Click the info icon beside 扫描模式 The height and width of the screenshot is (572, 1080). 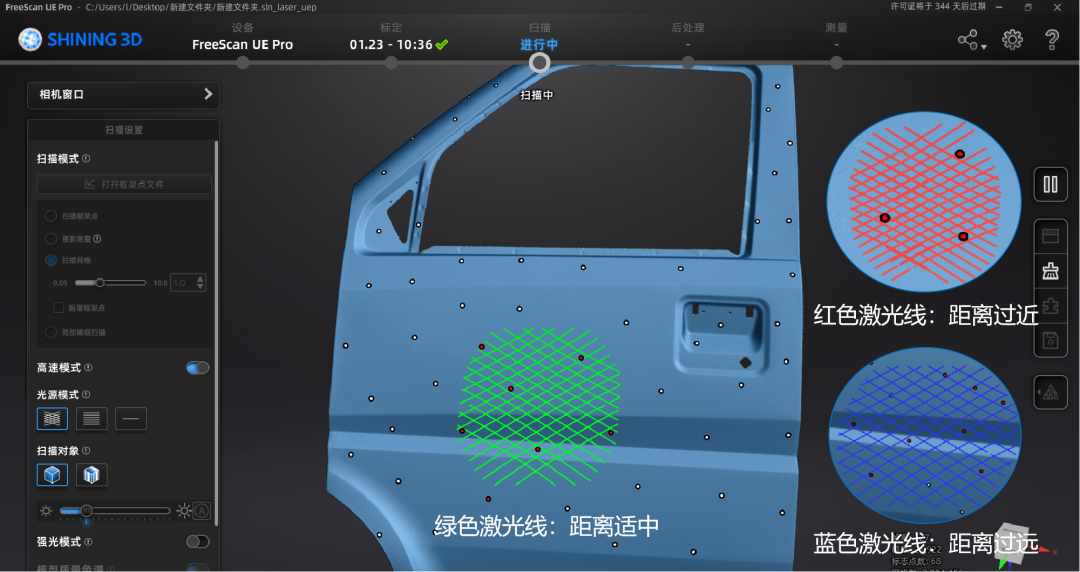click(x=86, y=159)
